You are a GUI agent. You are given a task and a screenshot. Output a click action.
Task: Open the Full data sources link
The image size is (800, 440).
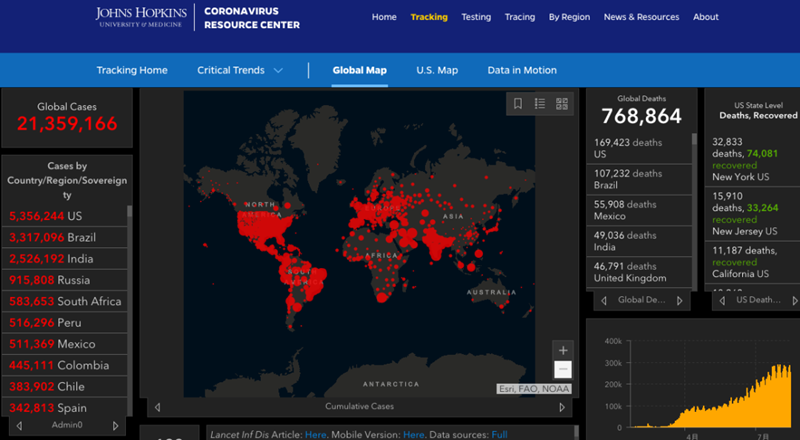point(499,435)
